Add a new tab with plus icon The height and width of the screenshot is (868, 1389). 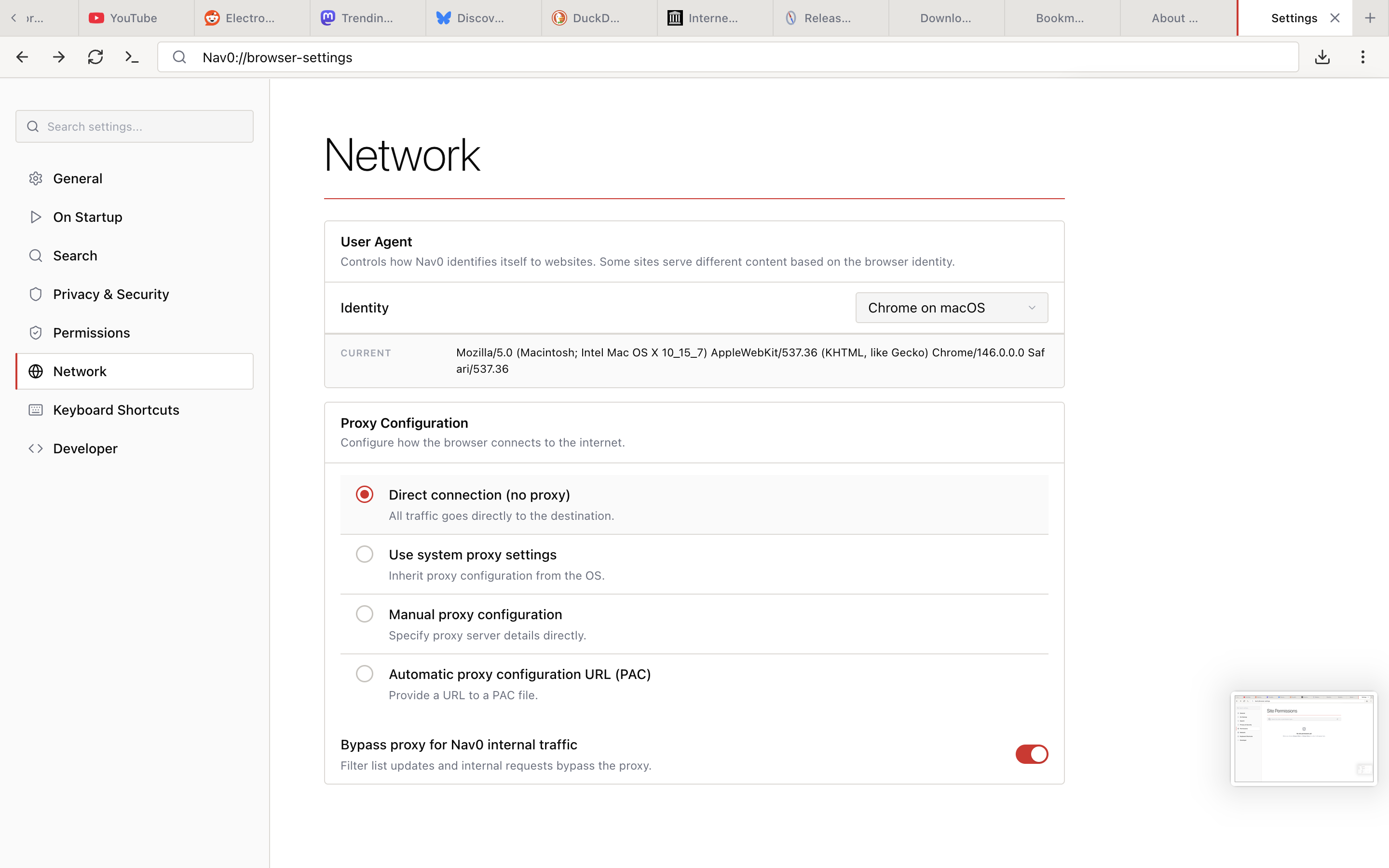pos(1370,18)
